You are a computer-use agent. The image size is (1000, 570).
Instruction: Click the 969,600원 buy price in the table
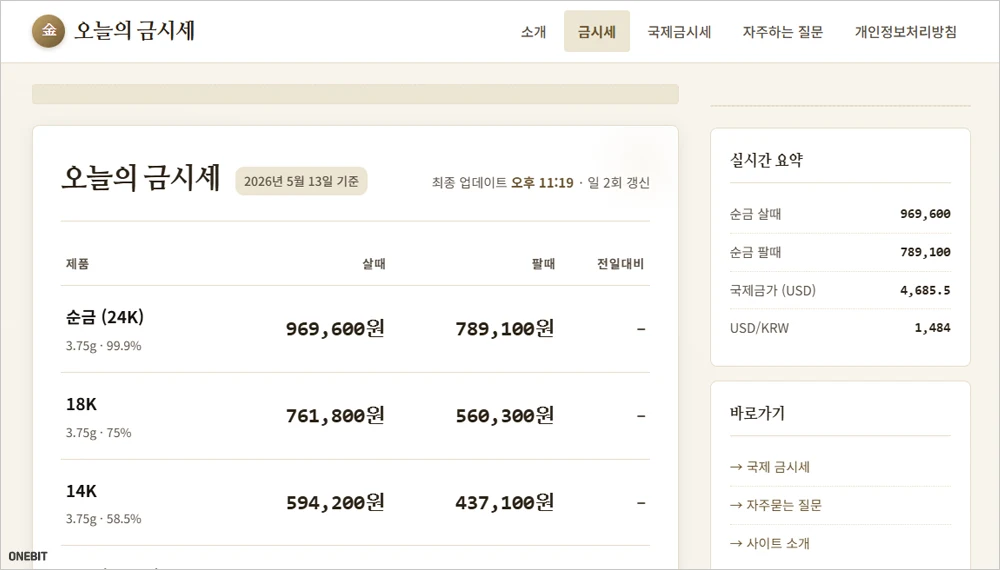click(x=335, y=328)
